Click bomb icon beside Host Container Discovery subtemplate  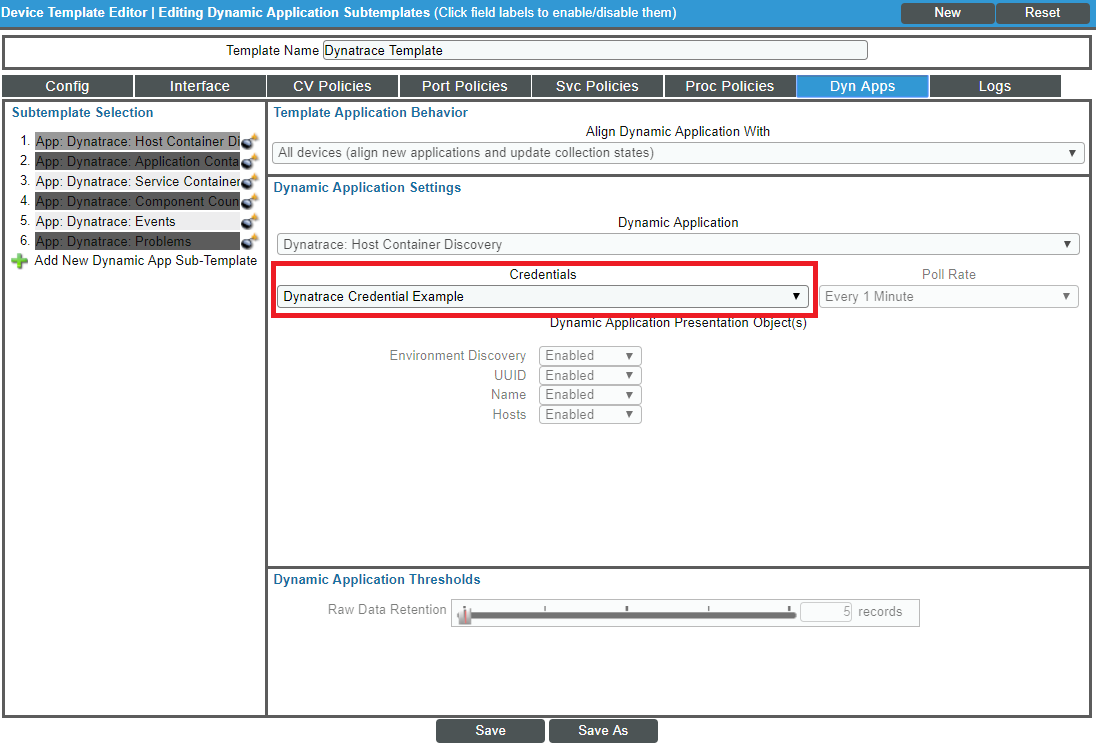[250, 141]
